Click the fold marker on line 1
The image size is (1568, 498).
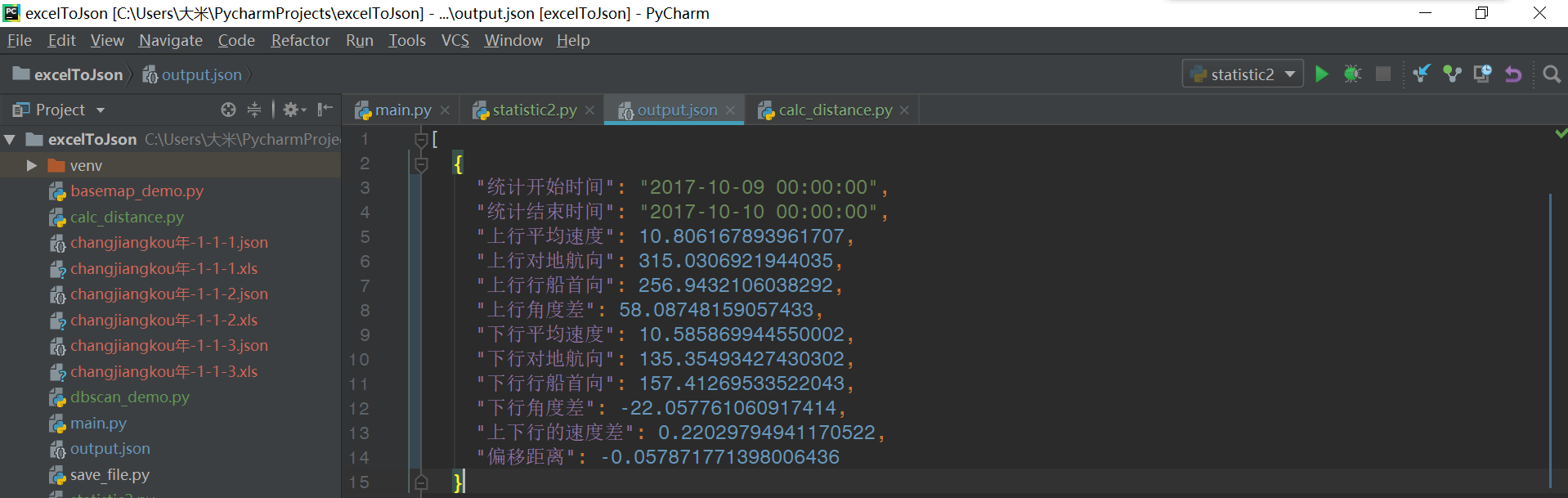(421, 140)
